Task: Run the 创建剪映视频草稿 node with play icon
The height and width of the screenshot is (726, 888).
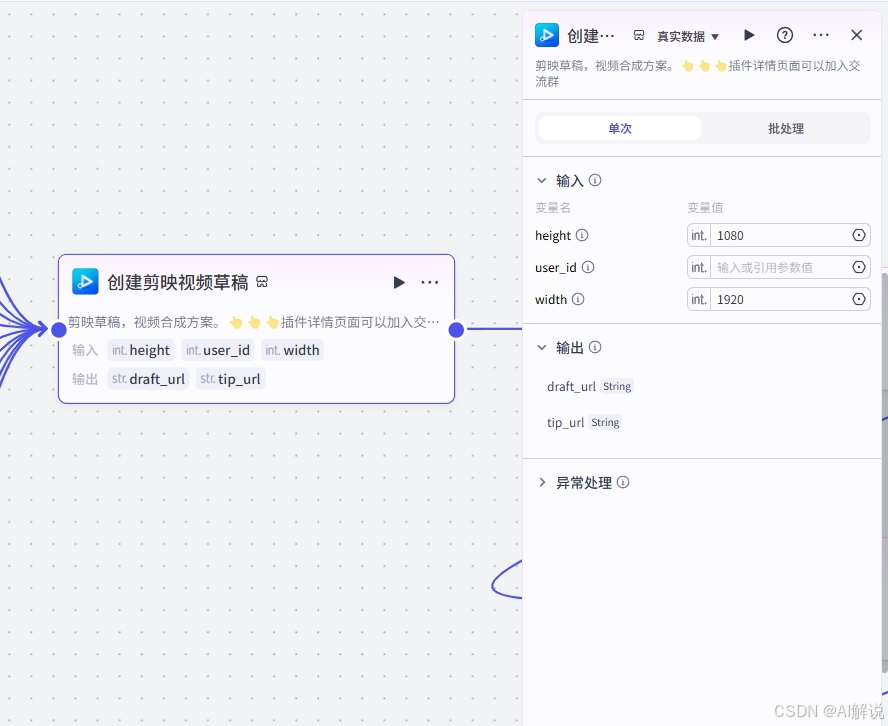Action: pyautogui.click(x=399, y=282)
